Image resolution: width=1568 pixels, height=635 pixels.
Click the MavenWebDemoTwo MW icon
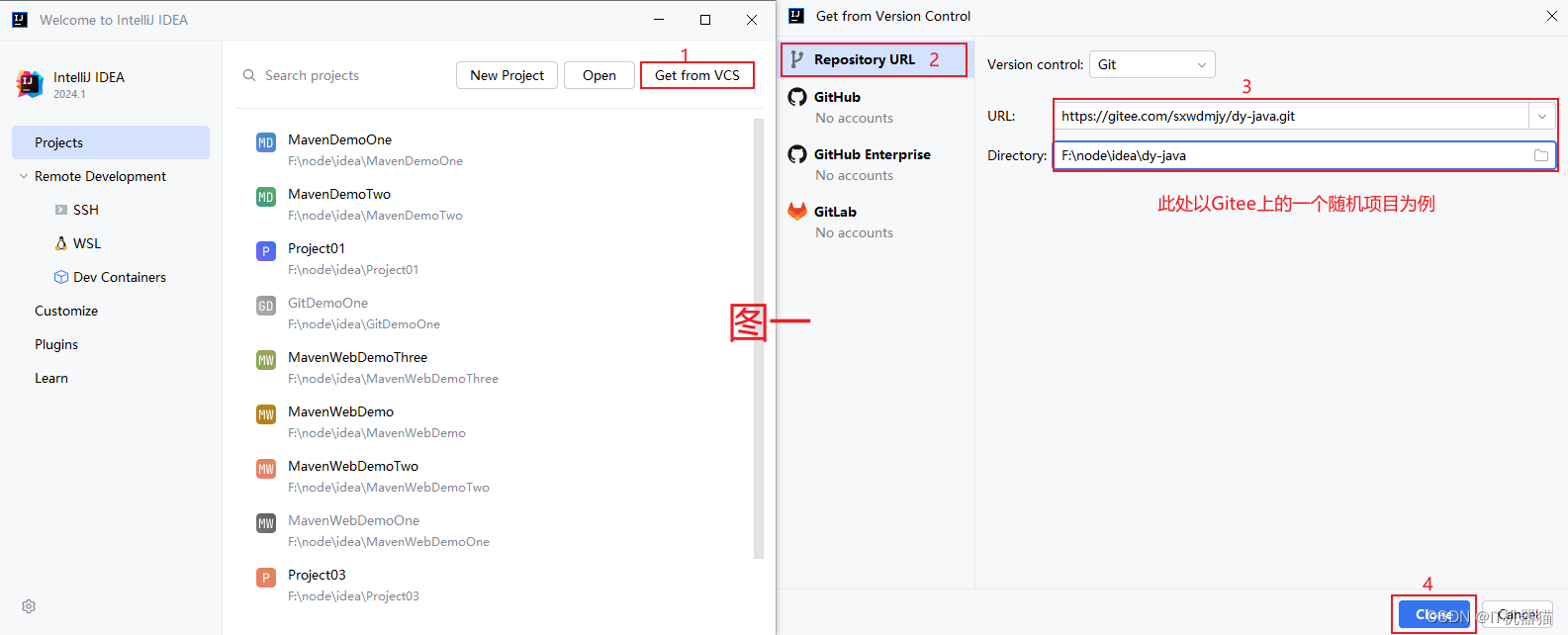click(266, 469)
